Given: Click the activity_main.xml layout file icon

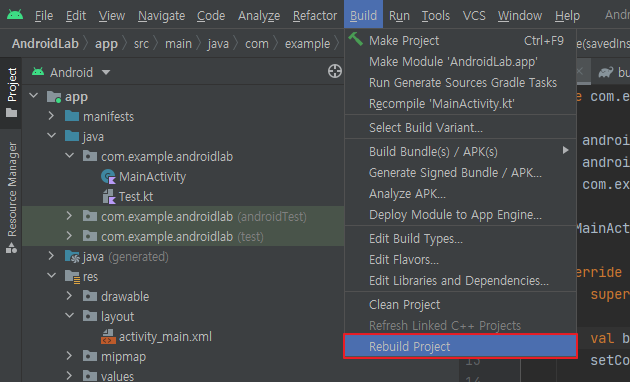Looking at the screenshot, I should [108, 337].
